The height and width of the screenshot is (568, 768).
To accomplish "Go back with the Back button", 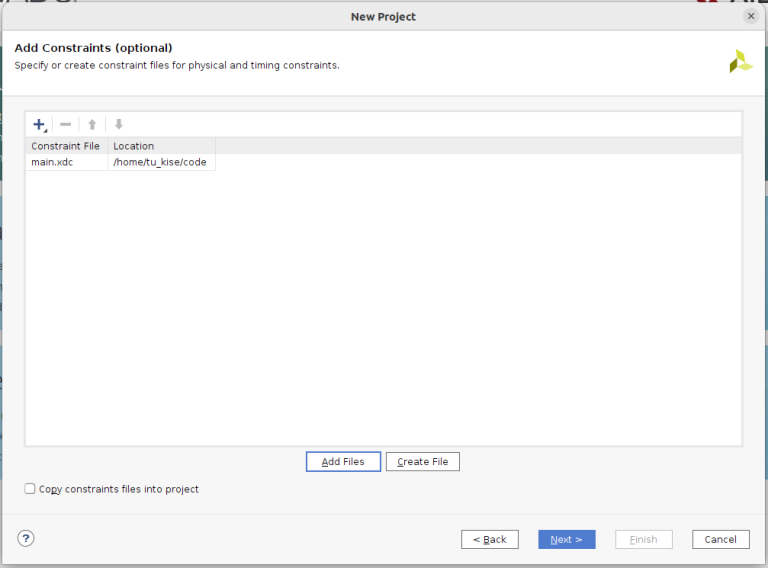I will coord(490,539).
